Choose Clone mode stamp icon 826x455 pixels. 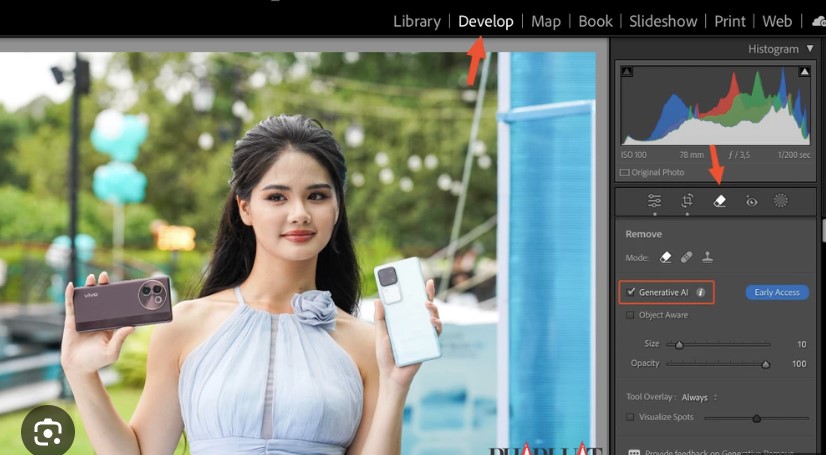[707, 258]
